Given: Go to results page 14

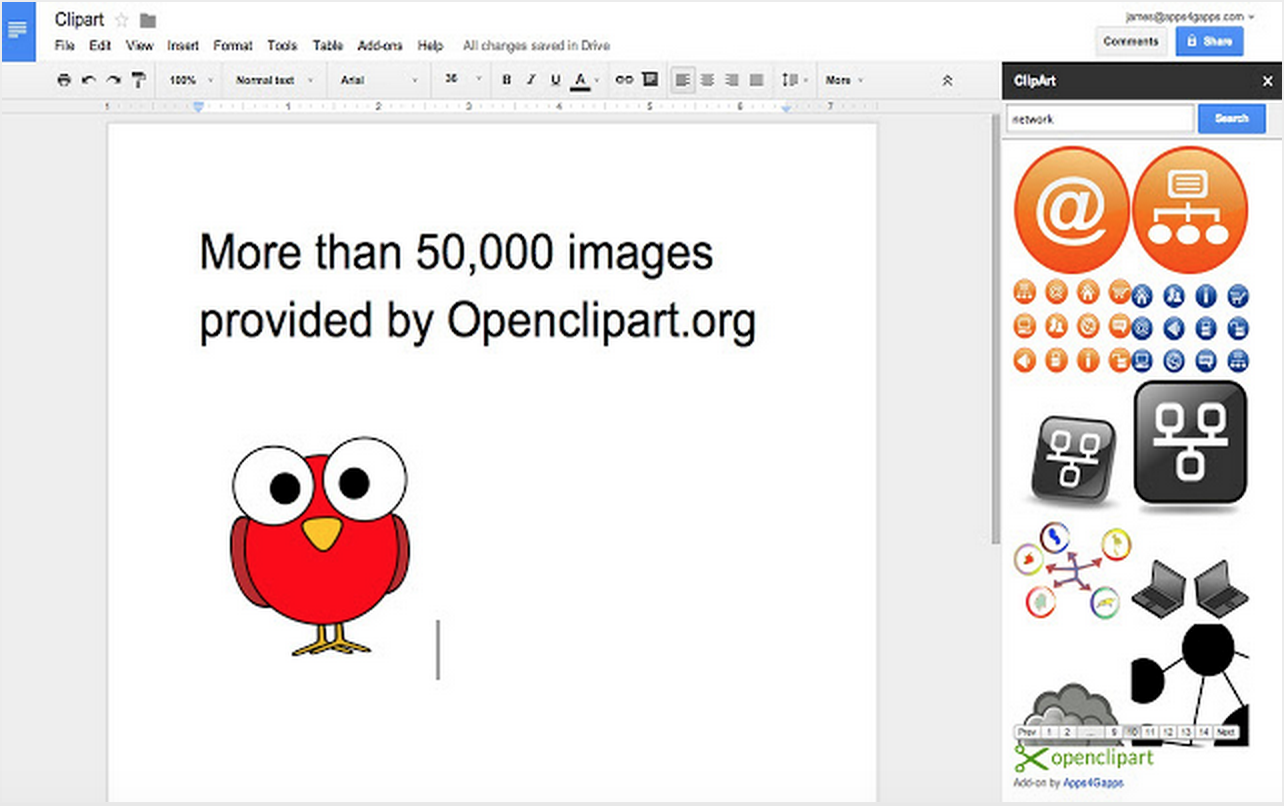Looking at the screenshot, I should 1204,732.
